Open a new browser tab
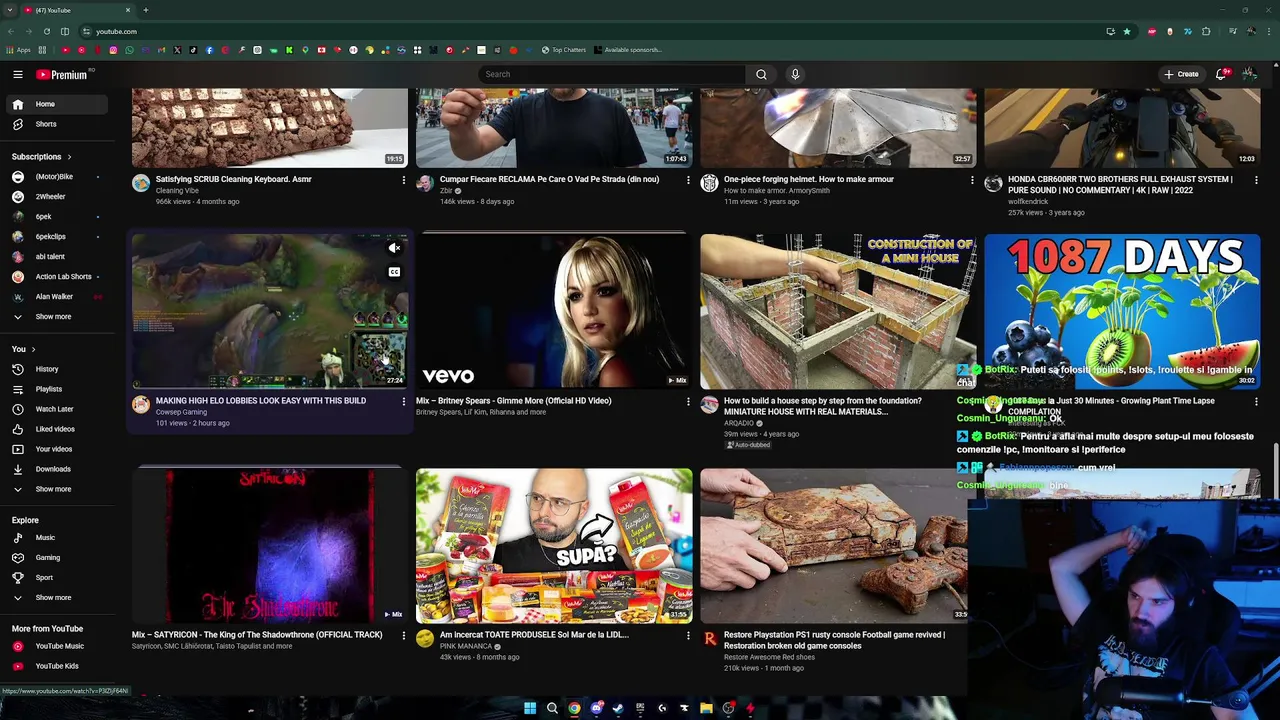 pos(146,10)
